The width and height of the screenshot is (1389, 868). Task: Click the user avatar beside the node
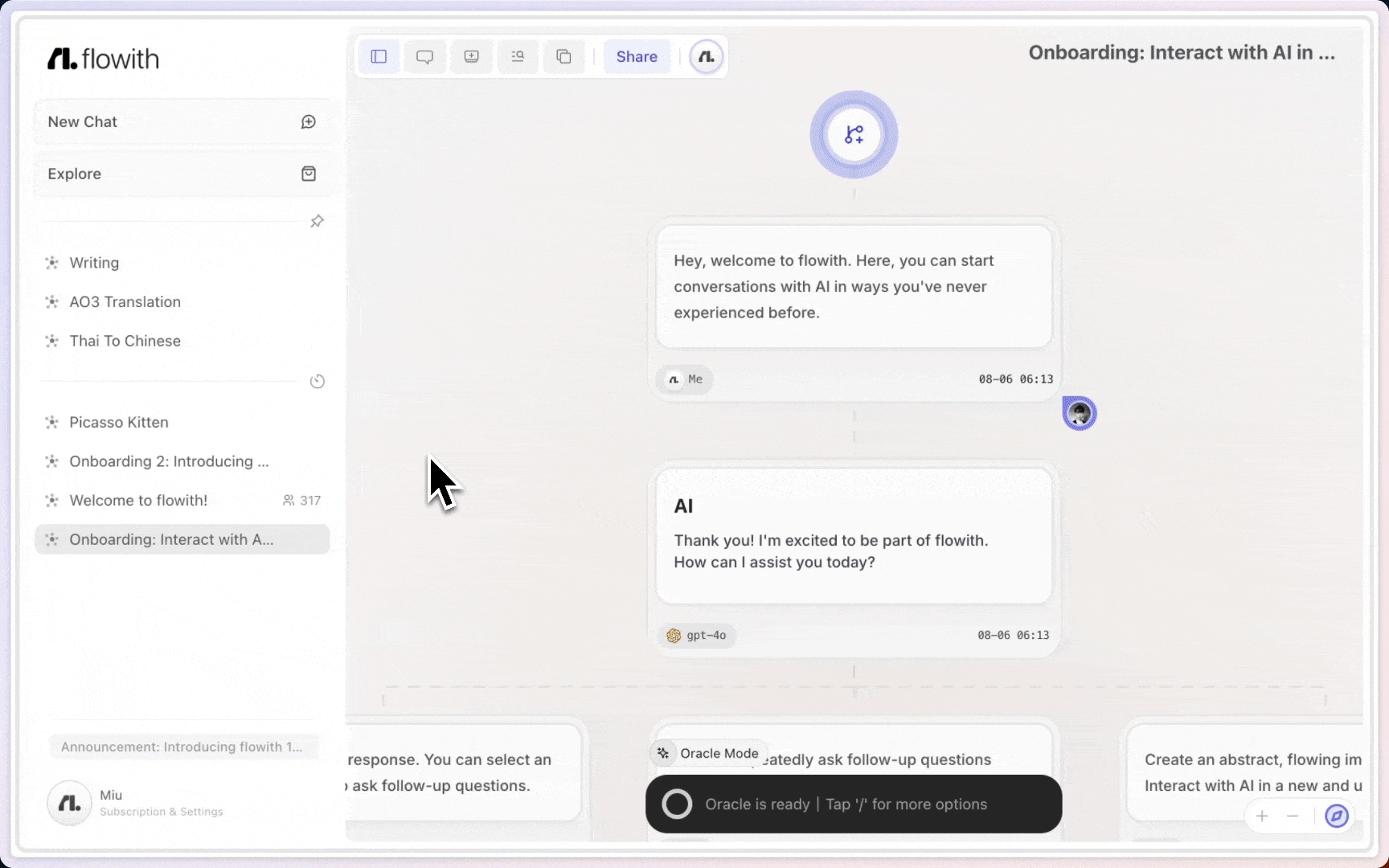[x=1080, y=413]
